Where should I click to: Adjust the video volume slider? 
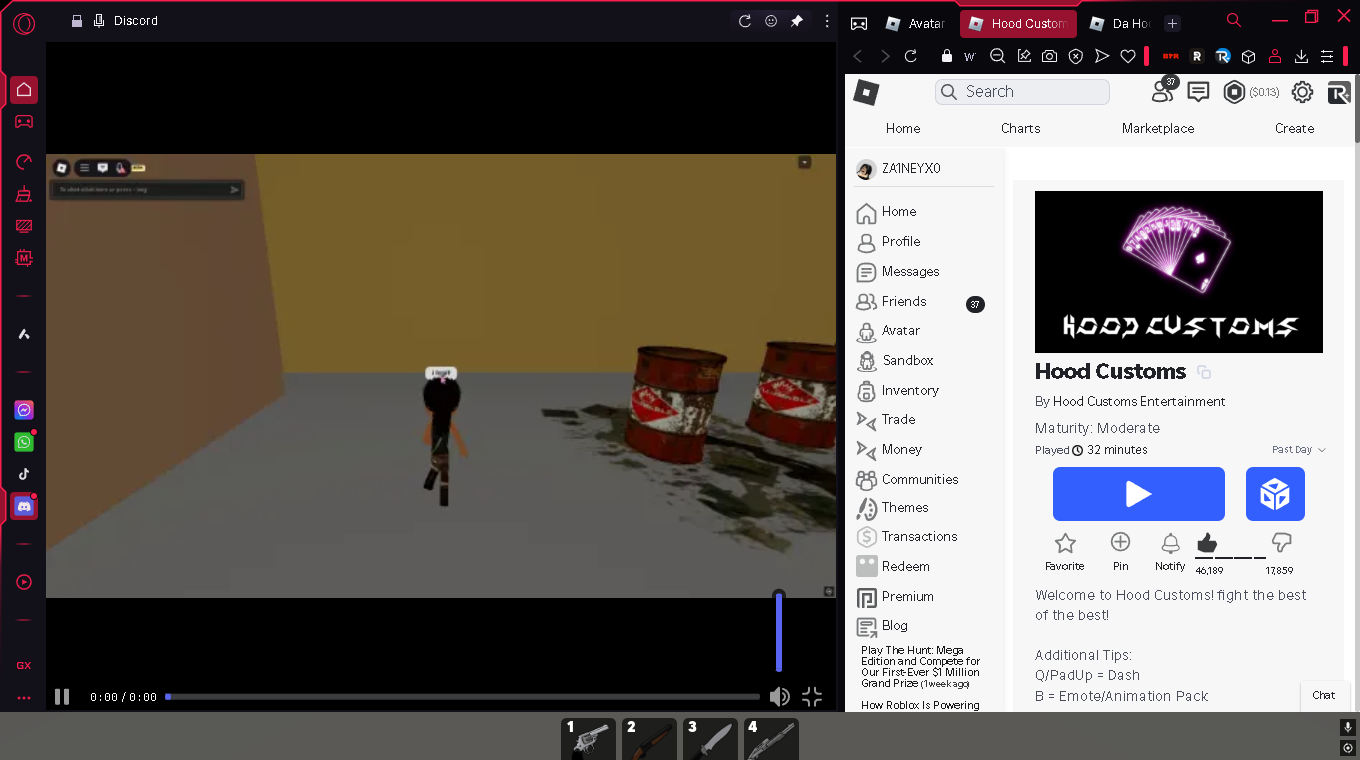pyautogui.click(x=779, y=632)
